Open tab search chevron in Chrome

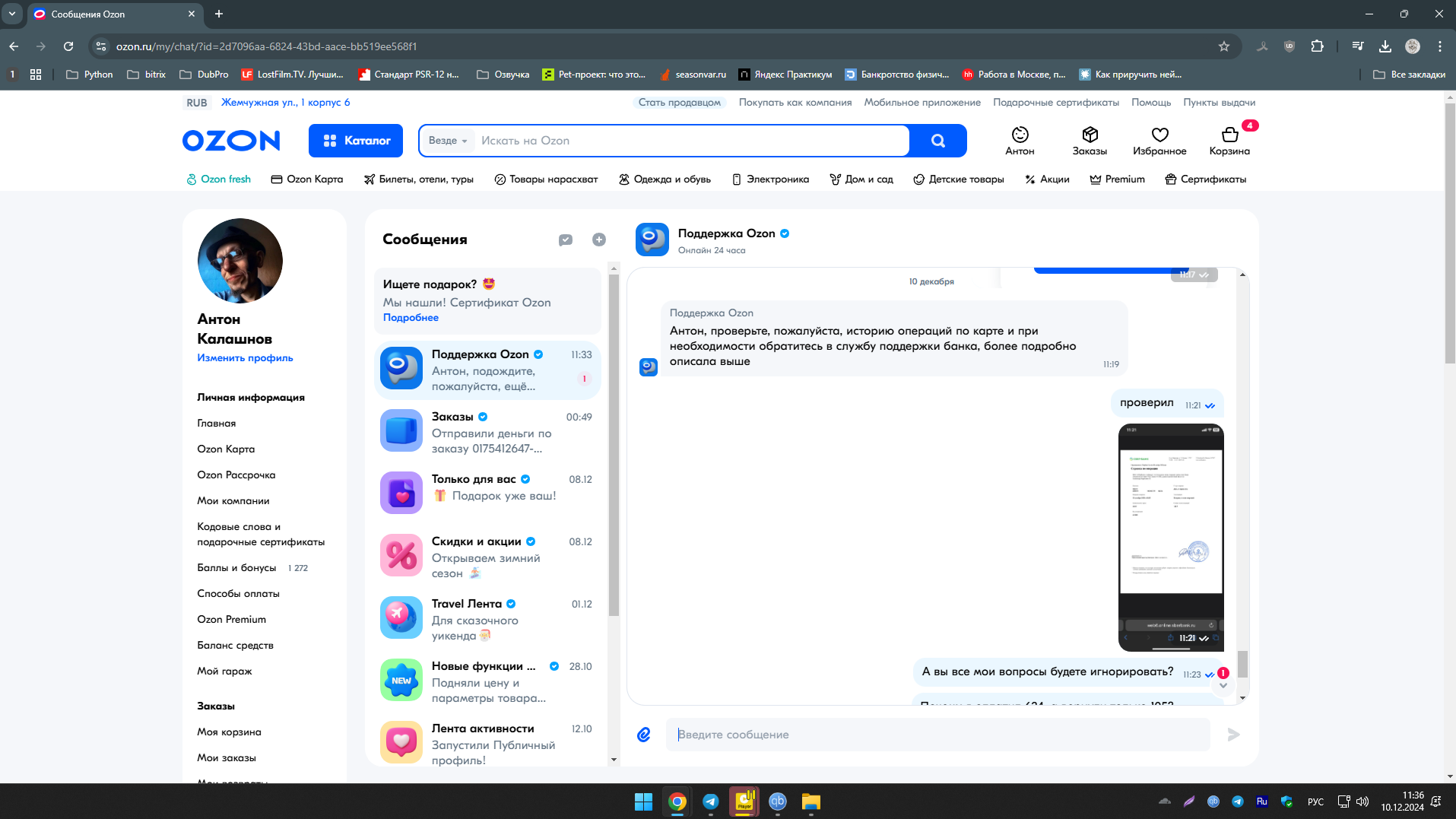pos(12,14)
